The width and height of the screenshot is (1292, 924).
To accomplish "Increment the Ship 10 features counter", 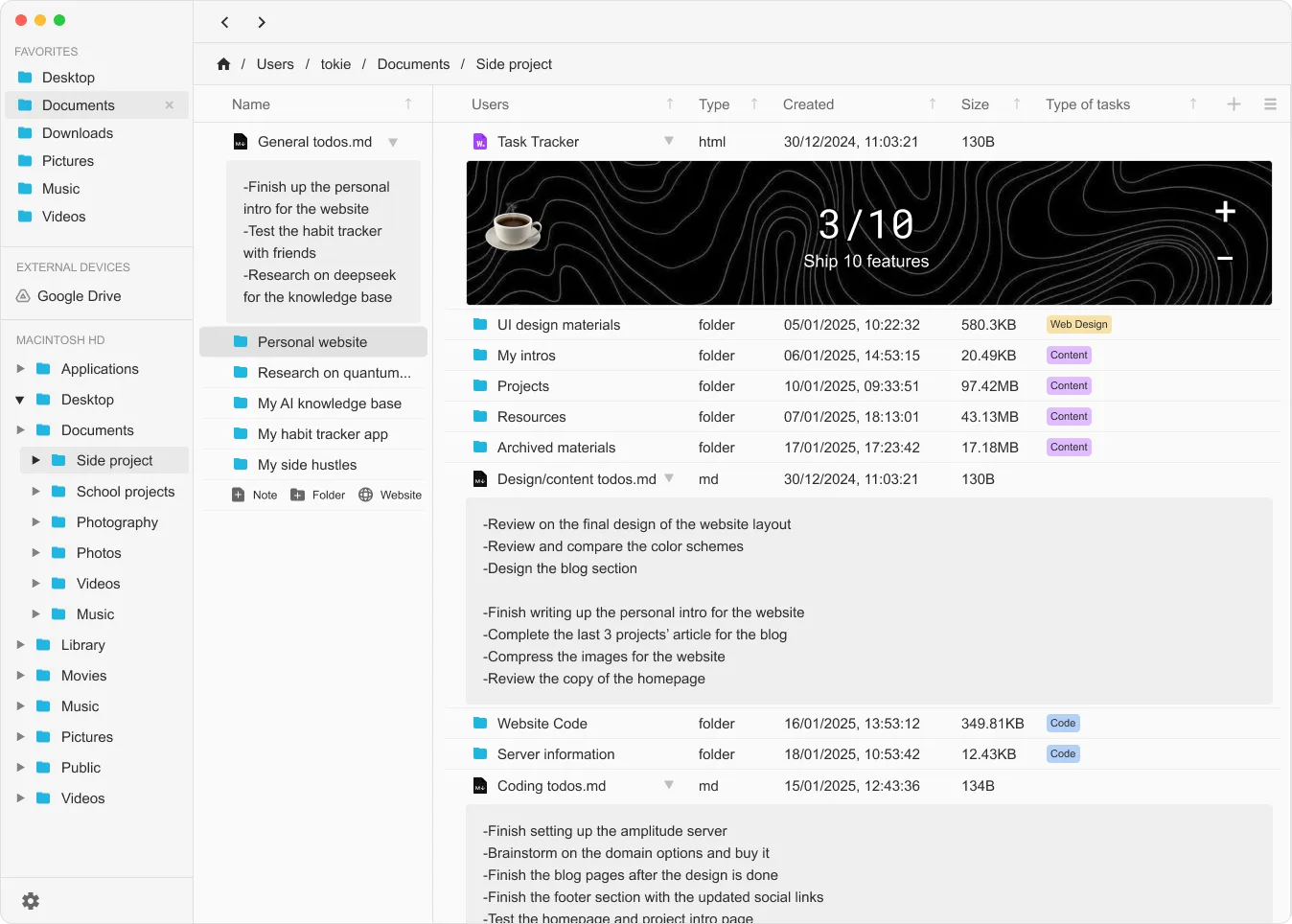I will (1224, 212).
